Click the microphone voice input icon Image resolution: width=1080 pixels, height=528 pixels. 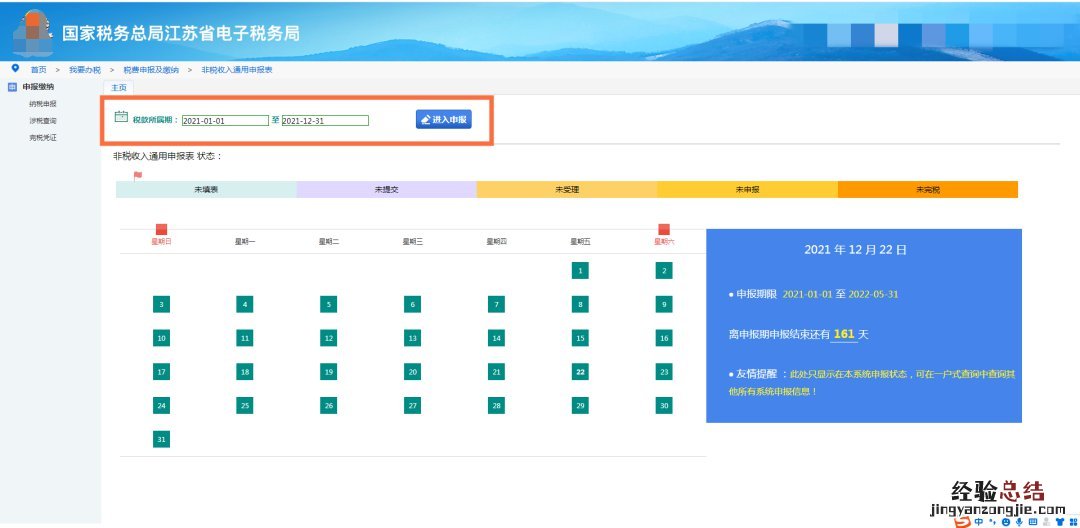[1019, 521]
